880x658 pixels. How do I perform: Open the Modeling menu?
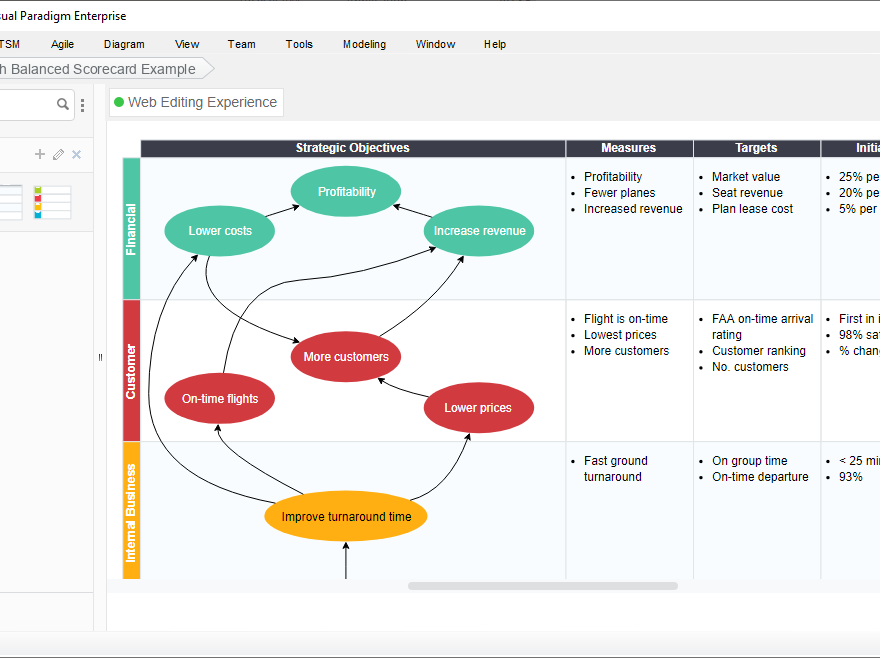pyautogui.click(x=364, y=44)
